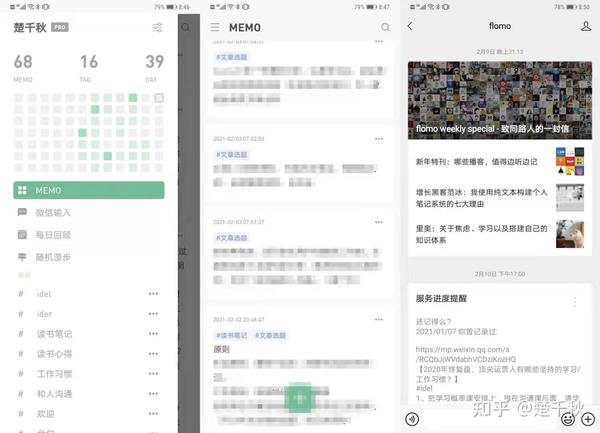The width and height of the screenshot is (600, 433).
Task: Tap the PRO badge next to 楚千秋
Action: [60, 28]
